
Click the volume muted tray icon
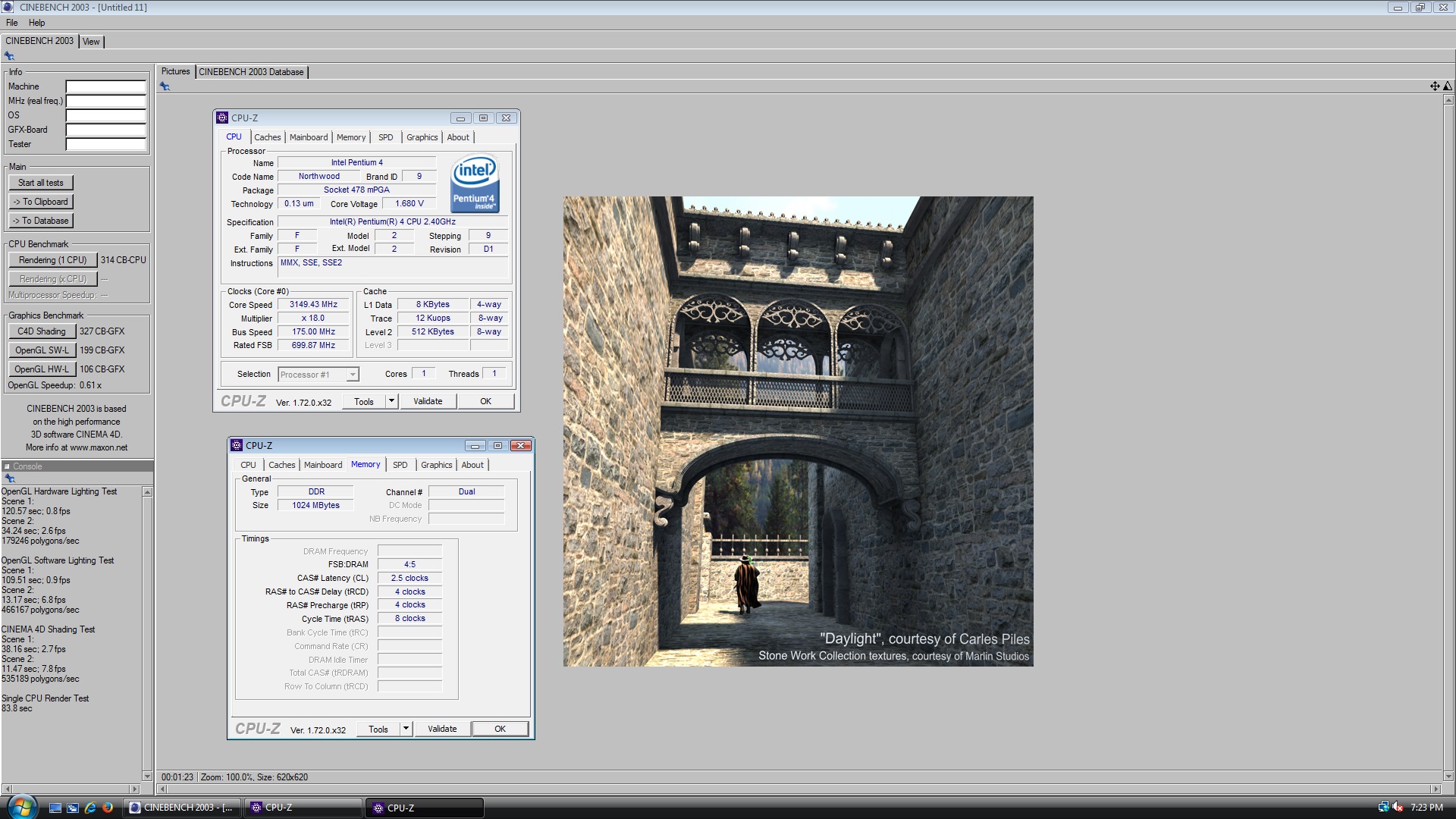pyautogui.click(x=1398, y=808)
